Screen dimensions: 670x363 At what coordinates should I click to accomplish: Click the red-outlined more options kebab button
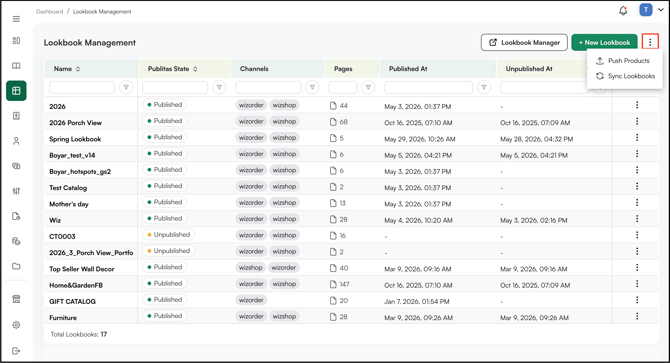click(x=650, y=42)
